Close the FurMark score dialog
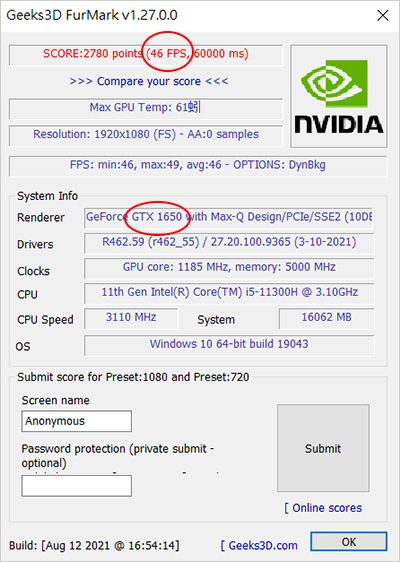 coord(383,15)
